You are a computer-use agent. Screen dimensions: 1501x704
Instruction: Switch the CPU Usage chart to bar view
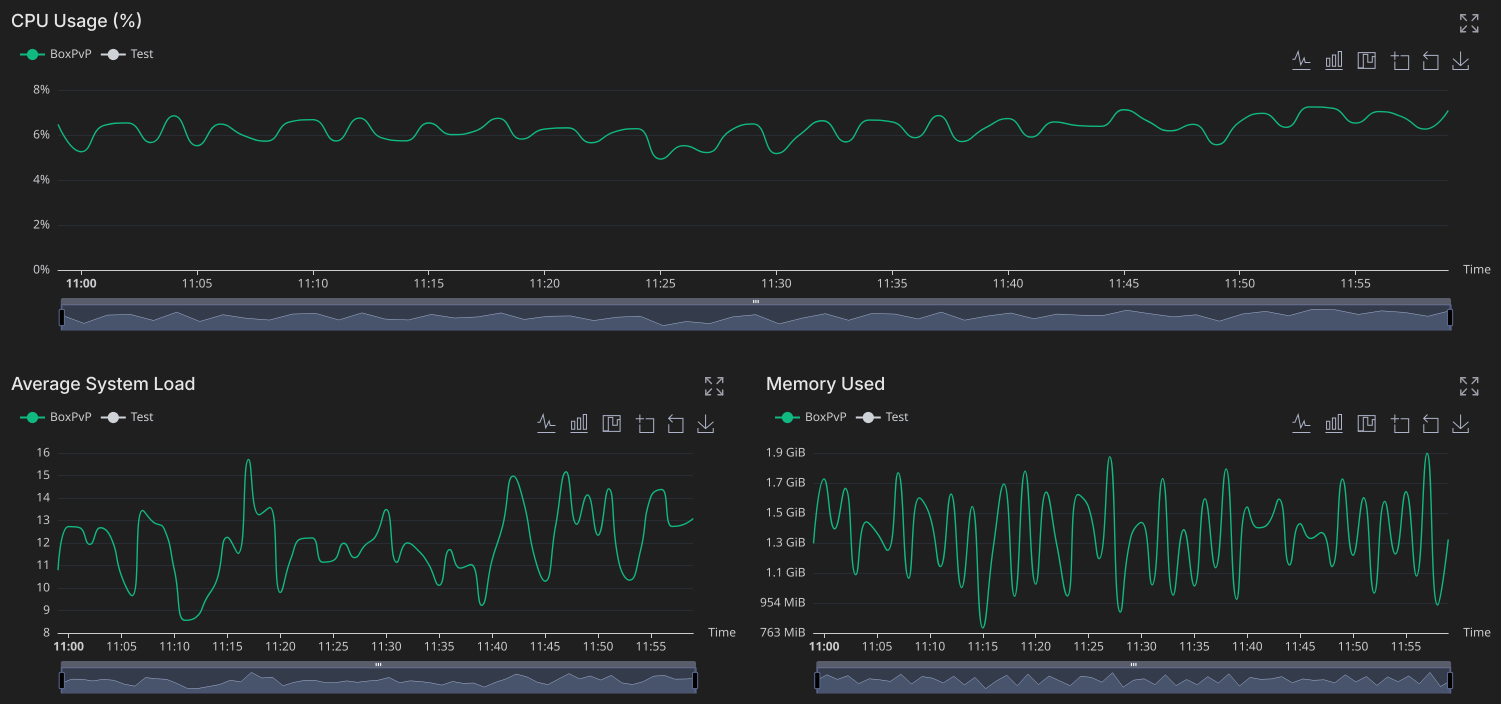click(1333, 60)
